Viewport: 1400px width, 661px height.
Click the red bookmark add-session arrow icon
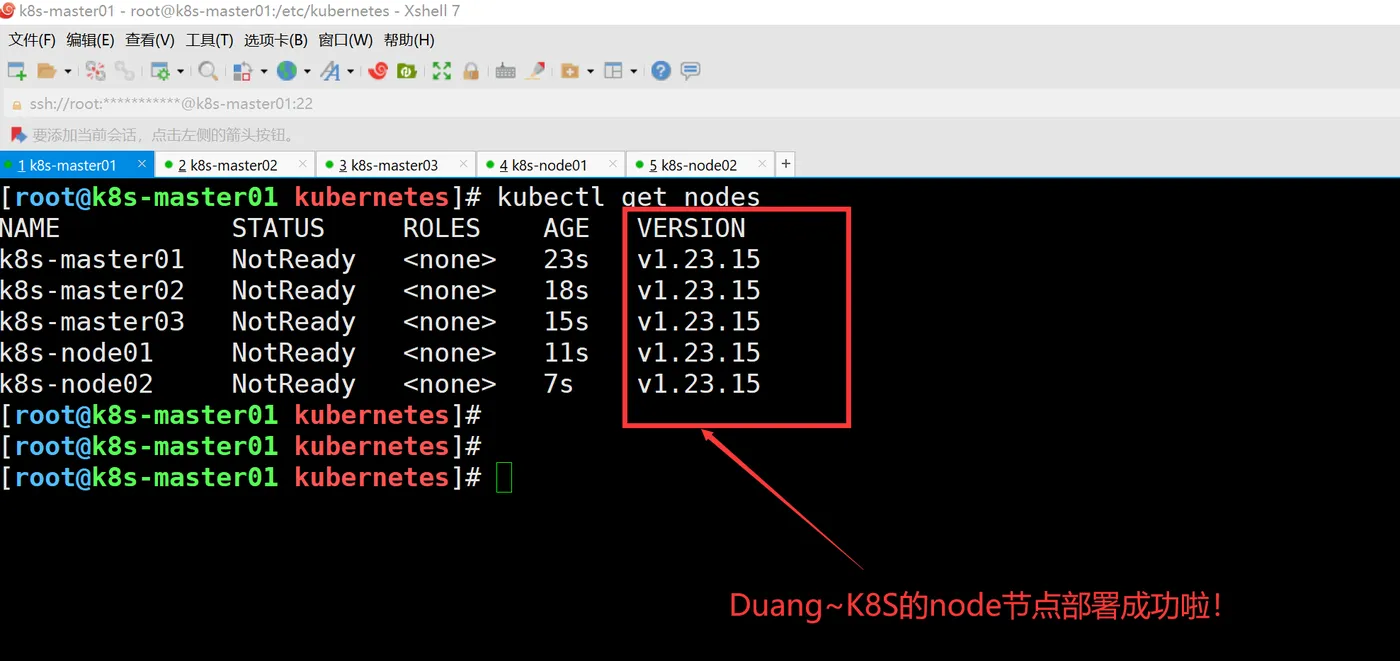pos(18,134)
